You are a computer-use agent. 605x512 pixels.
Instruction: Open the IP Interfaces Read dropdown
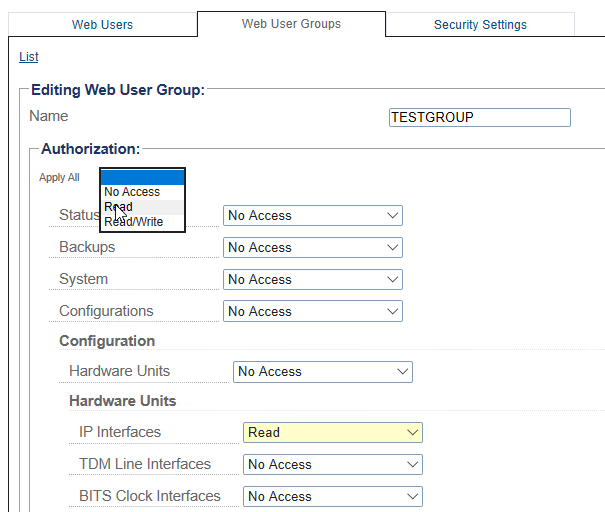pos(333,433)
